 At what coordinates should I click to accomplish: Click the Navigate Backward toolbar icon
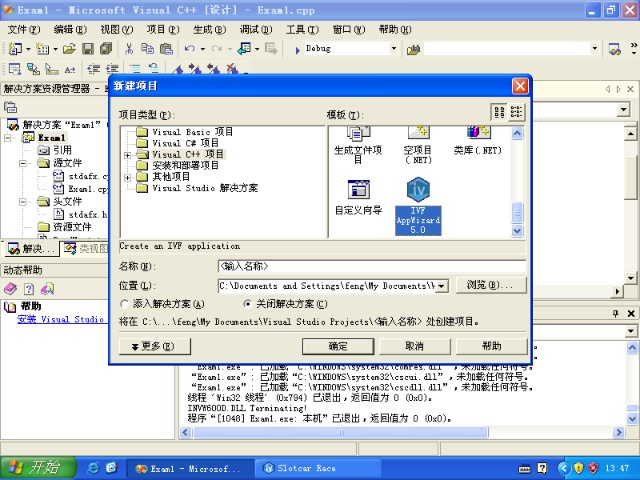tap(244, 49)
